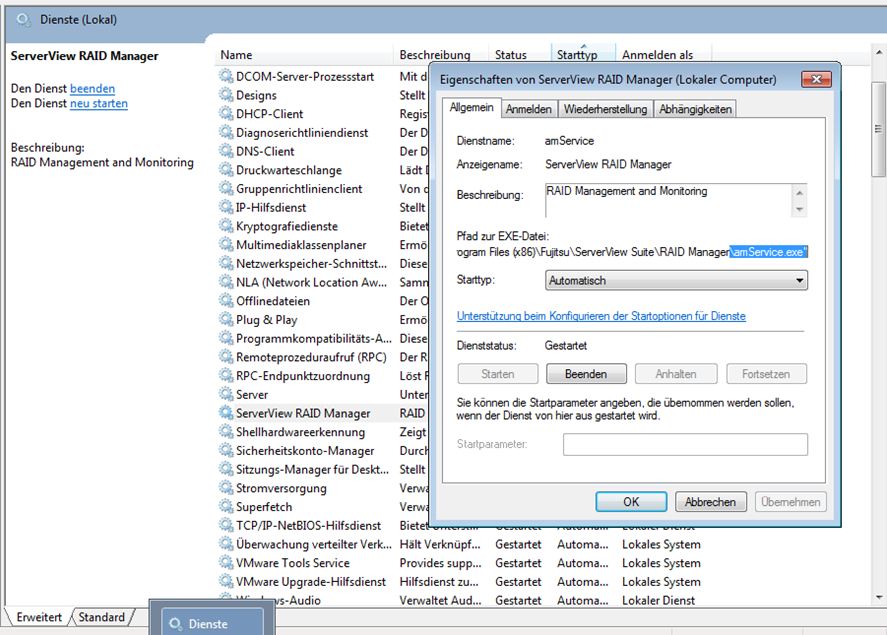Click the gear icon beside Designs service
Screen dimensions: 887x635
coord(226,95)
